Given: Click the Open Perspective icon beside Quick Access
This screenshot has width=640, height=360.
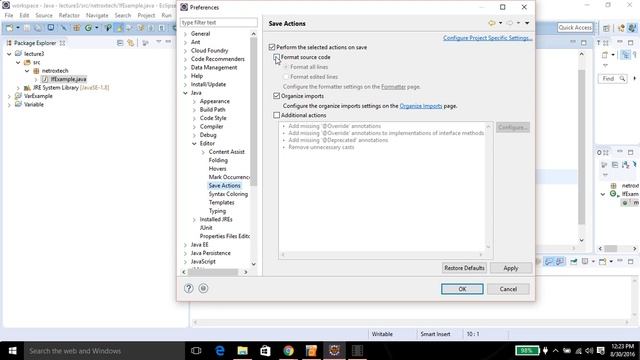Looking at the screenshot, I should (x=606, y=28).
